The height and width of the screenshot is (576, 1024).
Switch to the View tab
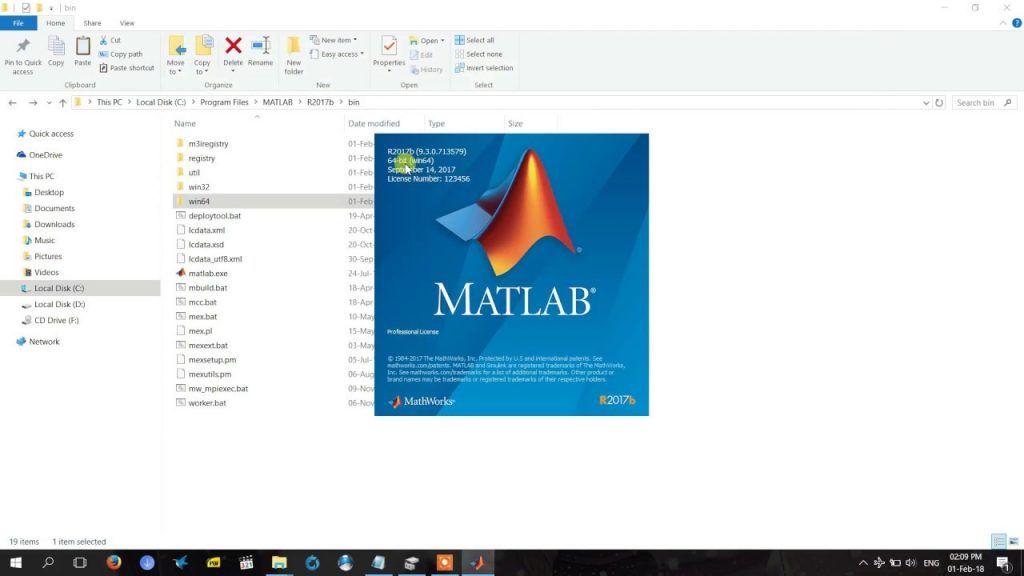point(127,23)
